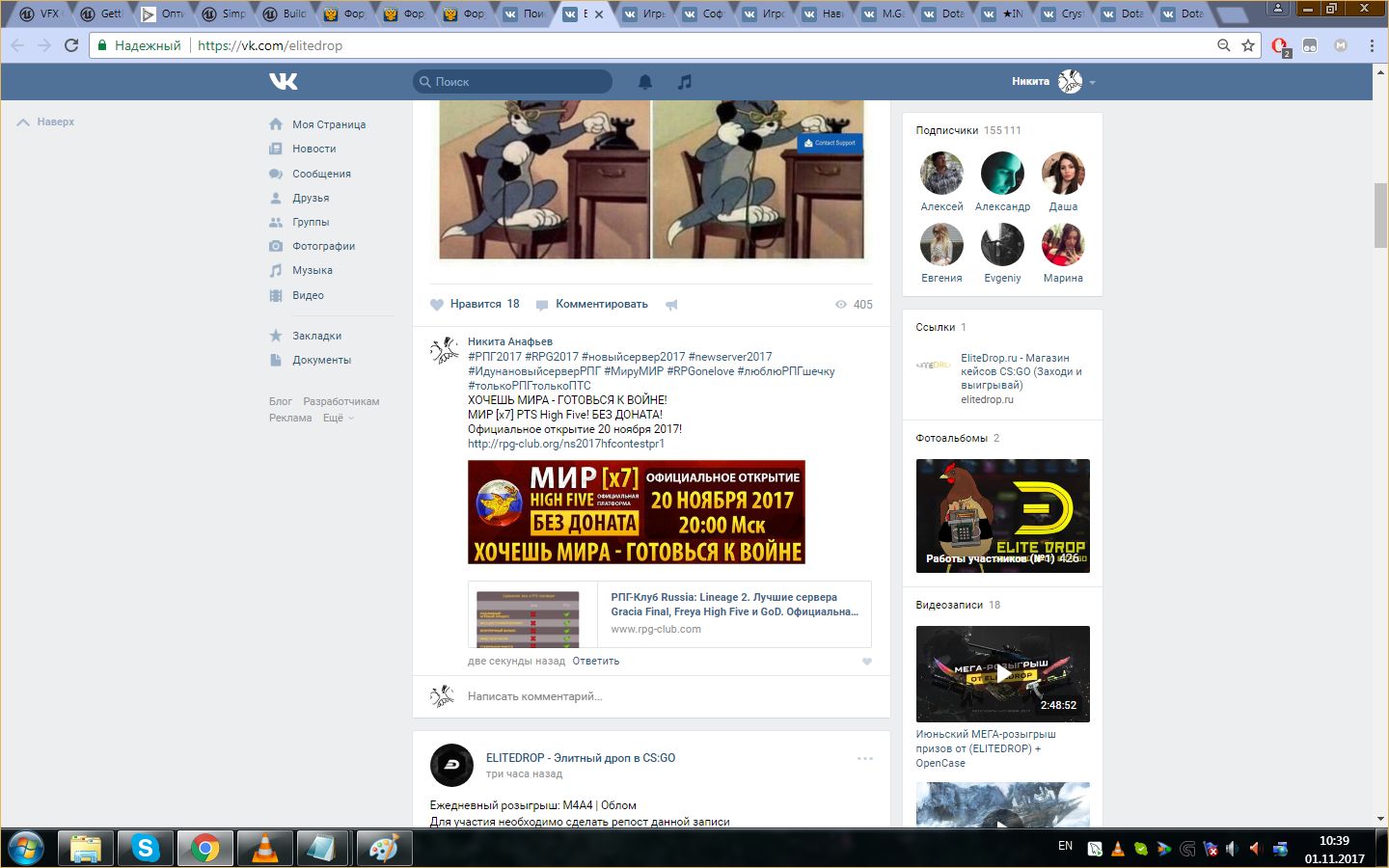Click the VK logo in header
The width and height of the screenshot is (1389, 868).
(284, 82)
